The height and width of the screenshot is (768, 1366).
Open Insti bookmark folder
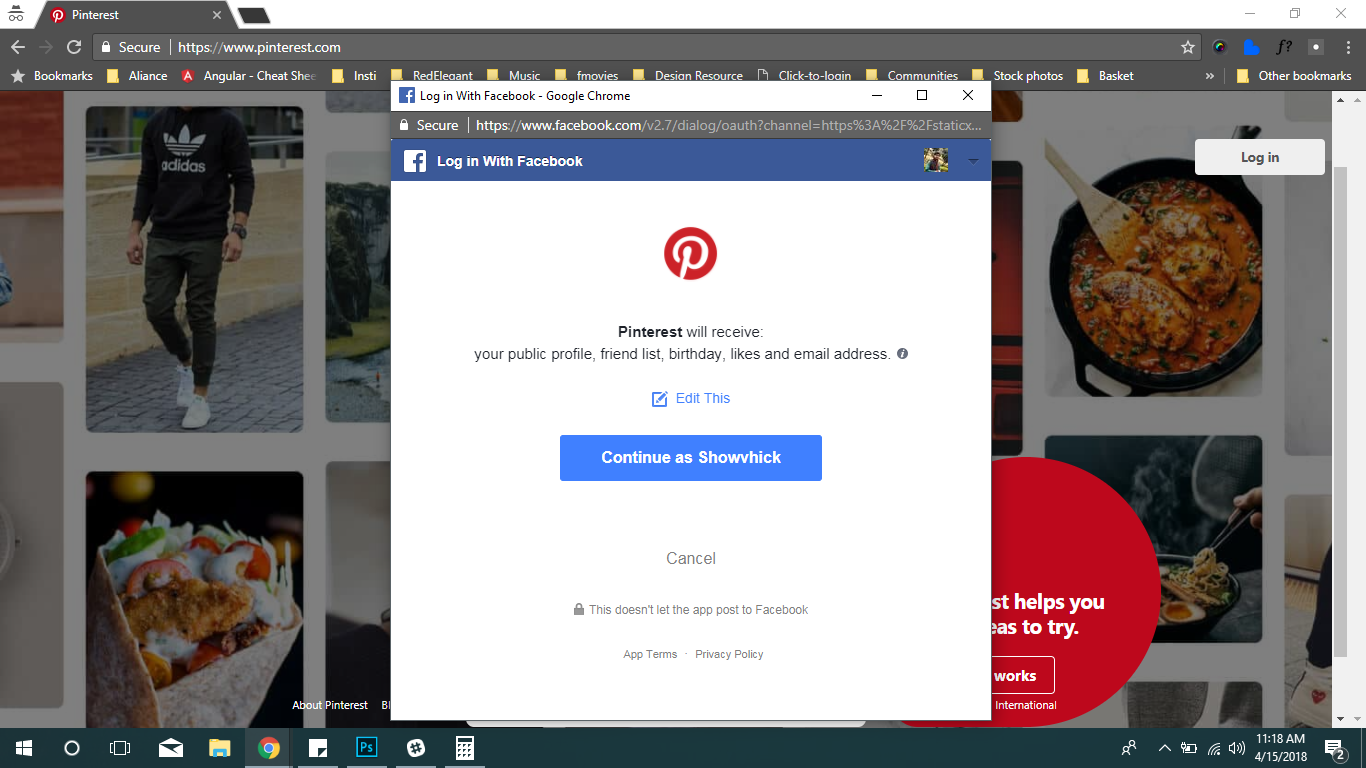tap(354, 76)
